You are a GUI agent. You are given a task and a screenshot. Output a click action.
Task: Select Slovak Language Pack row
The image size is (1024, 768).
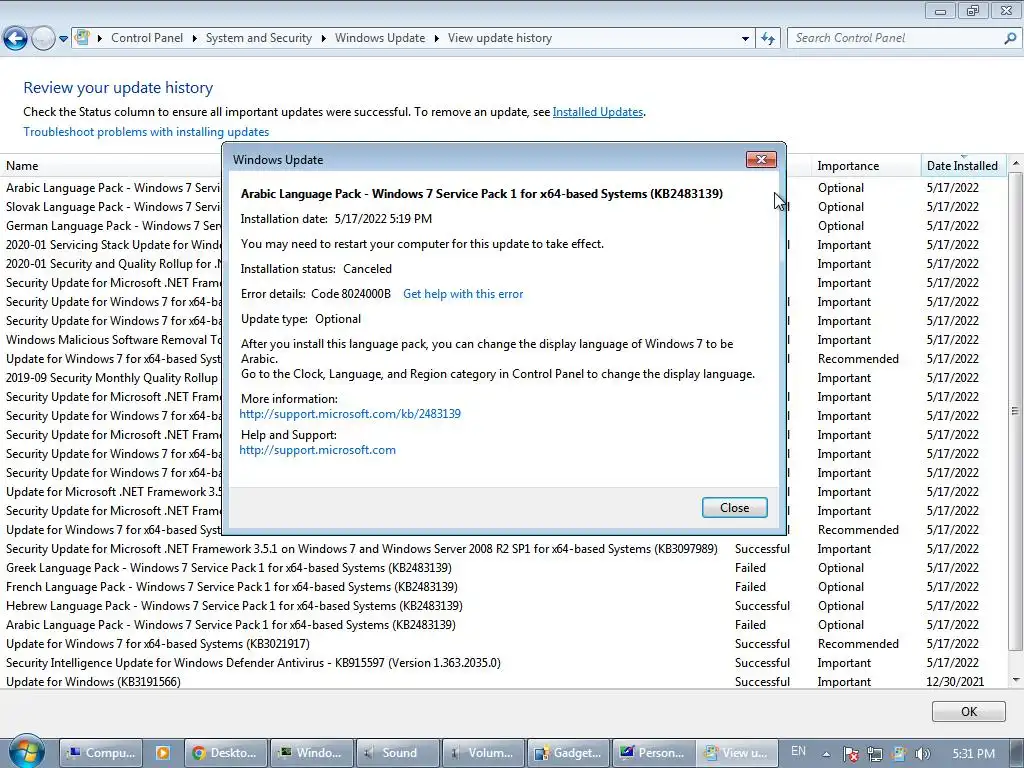[x=111, y=206]
